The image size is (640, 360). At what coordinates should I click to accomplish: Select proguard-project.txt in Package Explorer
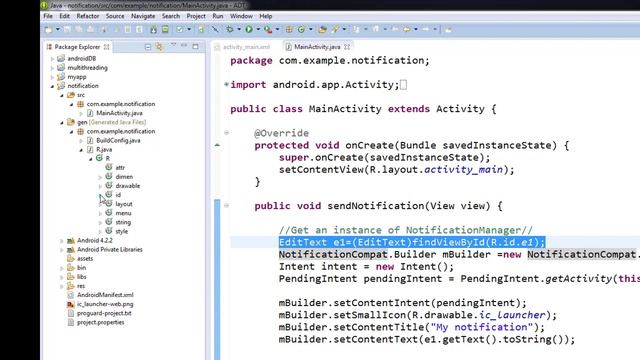pyautogui.click(x=104, y=313)
